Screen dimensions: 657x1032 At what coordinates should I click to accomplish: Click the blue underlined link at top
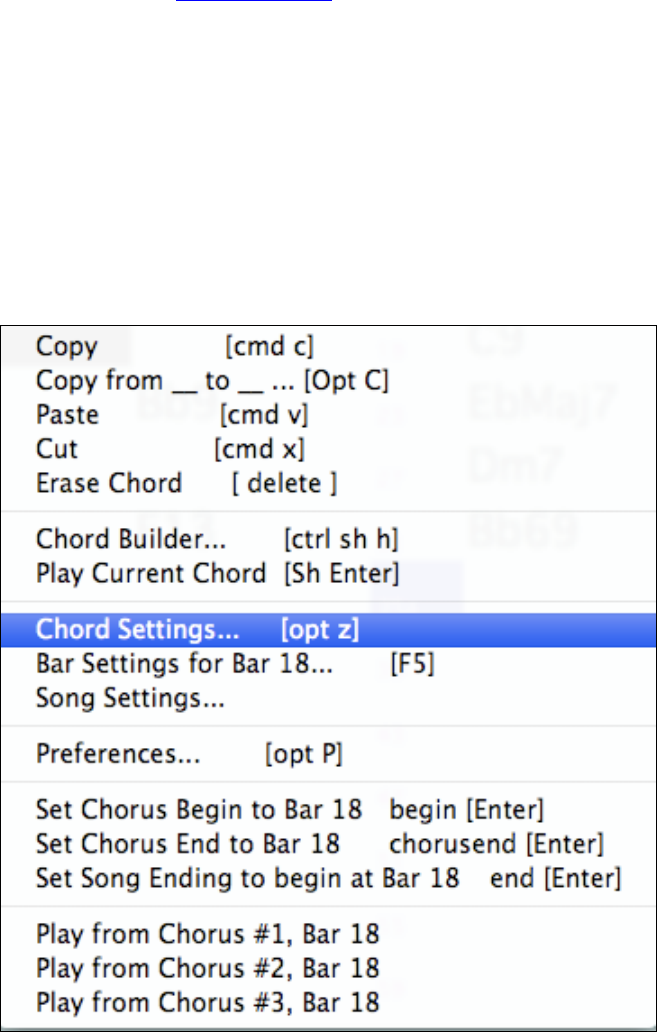(x=253, y=2)
